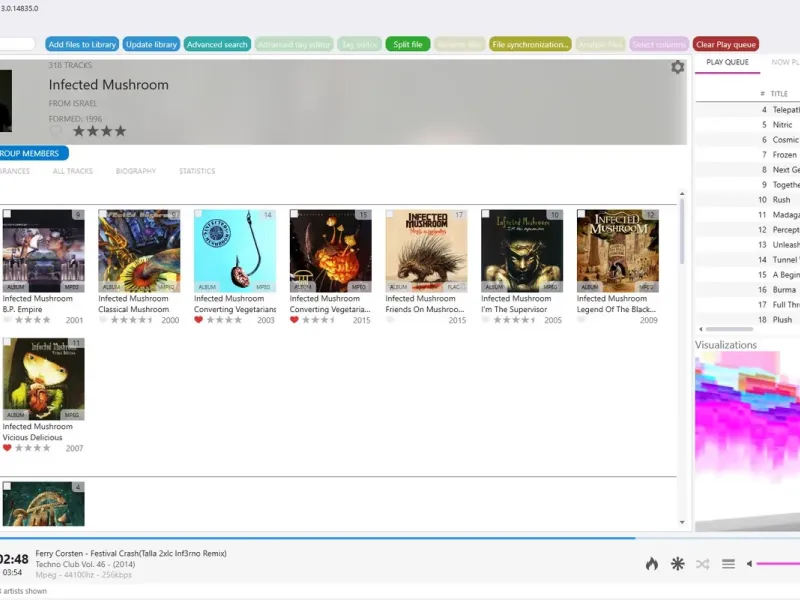Image resolution: width=800 pixels, height=600 pixels.
Task: Tick the Vicious Delicious album checkbox
Action: point(7,342)
